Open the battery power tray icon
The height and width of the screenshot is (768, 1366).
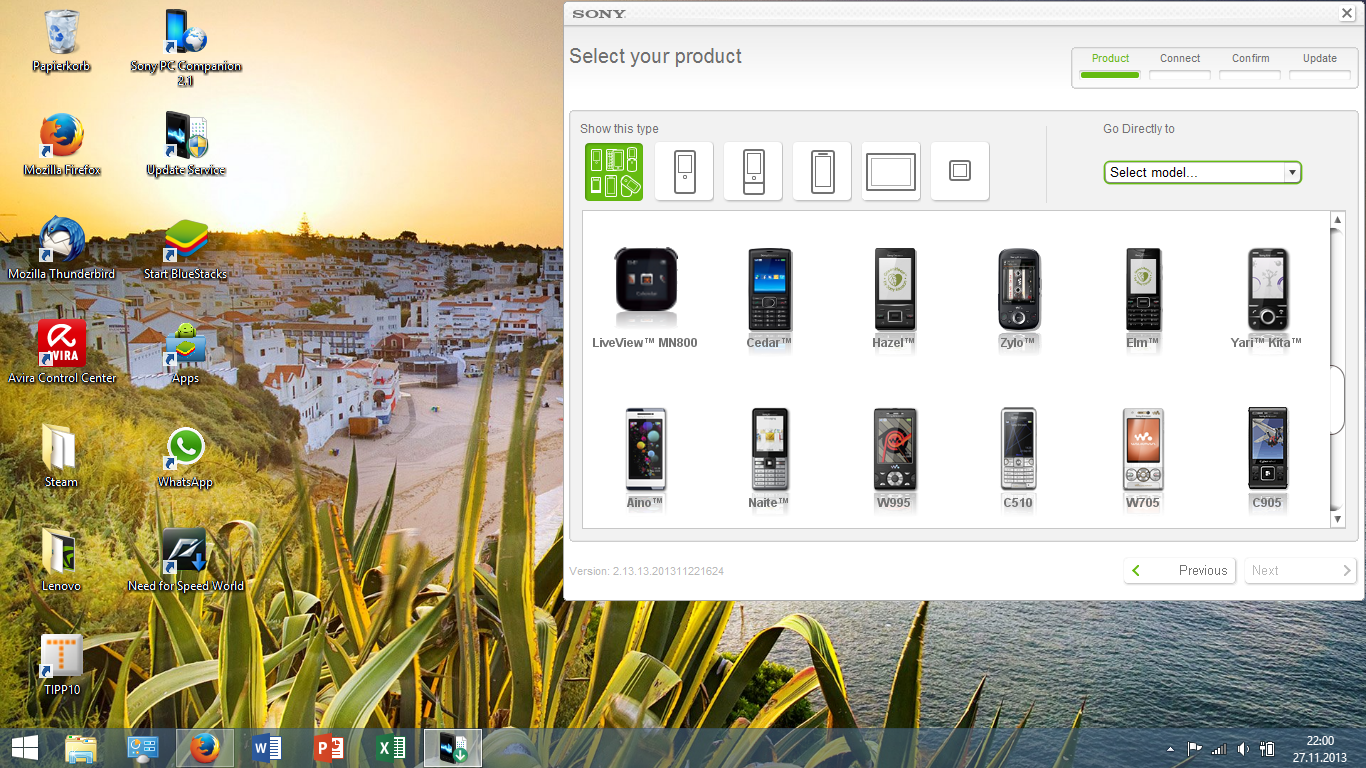[x=1267, y=748]
